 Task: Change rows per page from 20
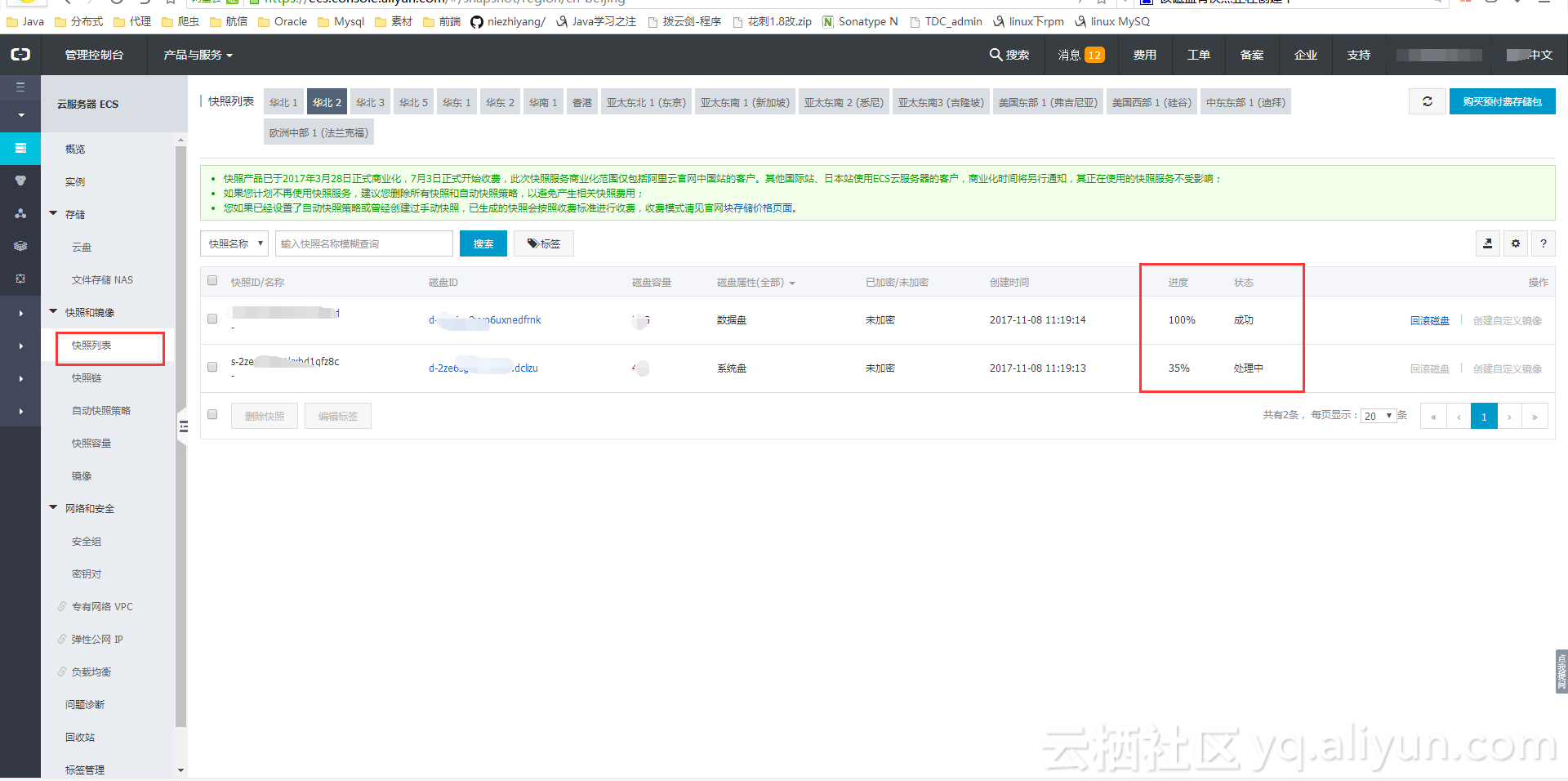pyautogui.click(x=1379, y=416)
